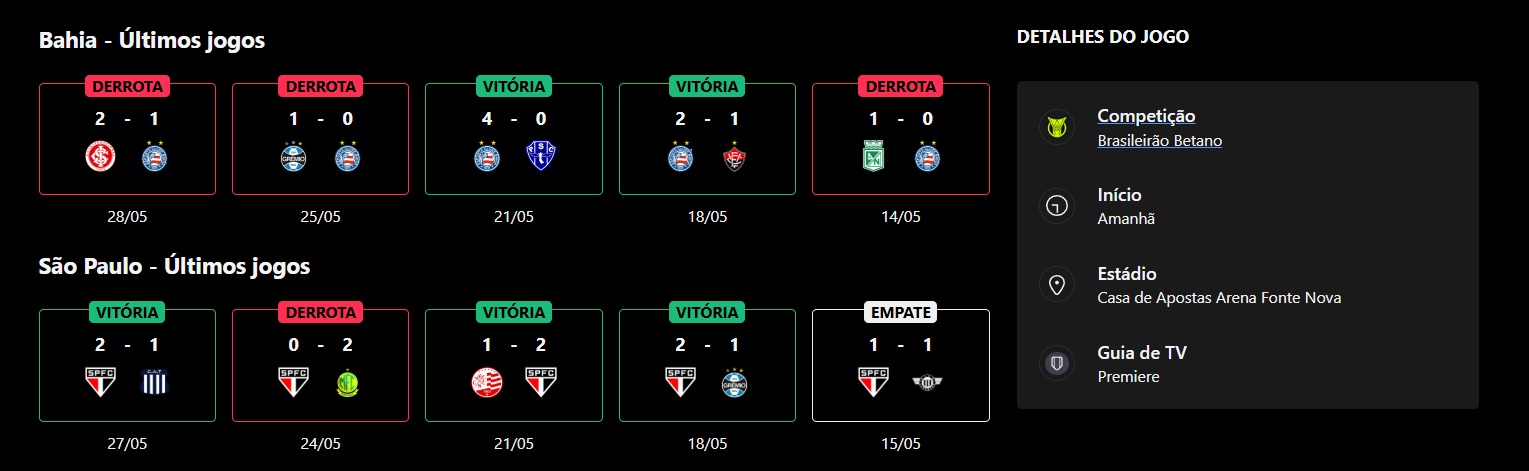Viewport: 1529px width, 471px height.
Task: Open São Paulo's 2-1 match card against Grêmio
Action: coord(707,366)
